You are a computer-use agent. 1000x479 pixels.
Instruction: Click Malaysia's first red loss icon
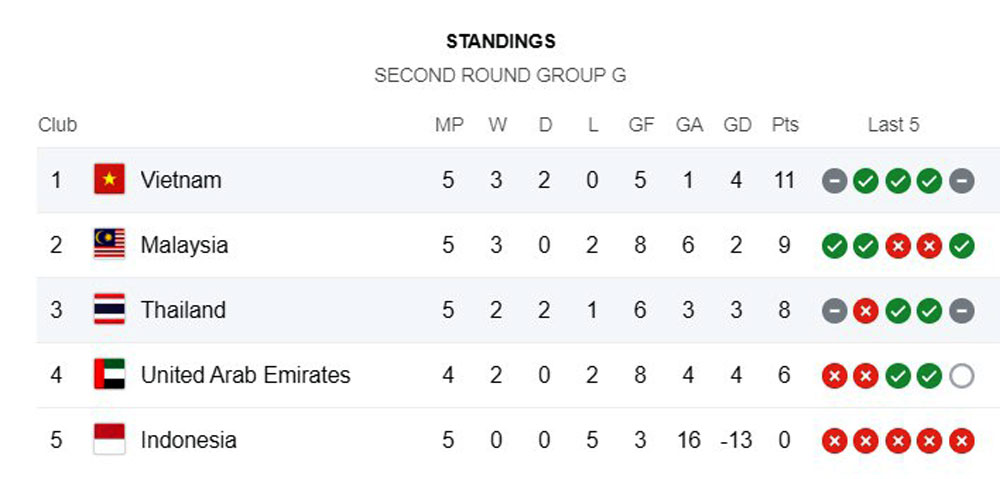click(x=898, y=246)
